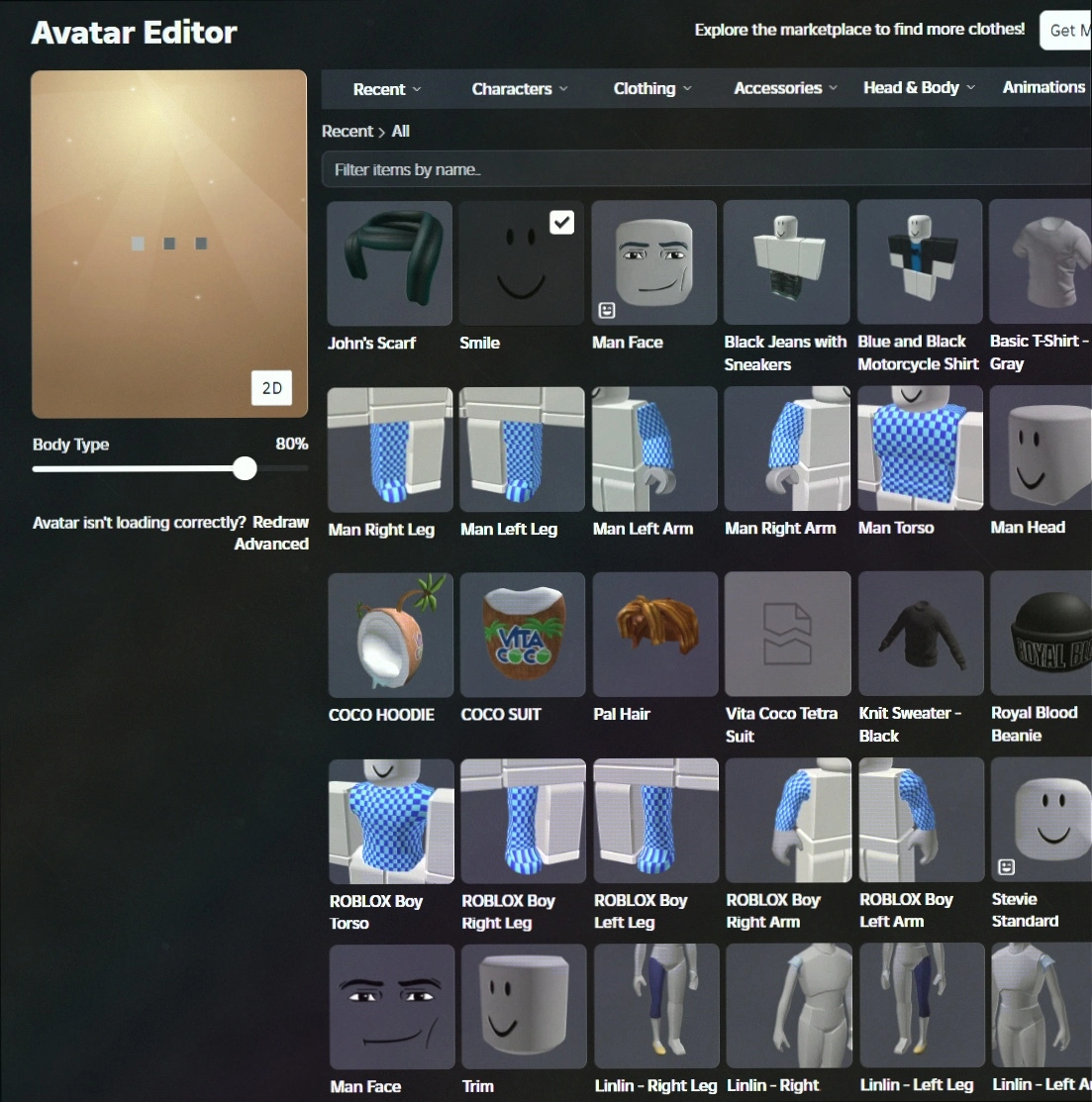Select Blue and Black Motorcycle Shirt

pos(919,261)
